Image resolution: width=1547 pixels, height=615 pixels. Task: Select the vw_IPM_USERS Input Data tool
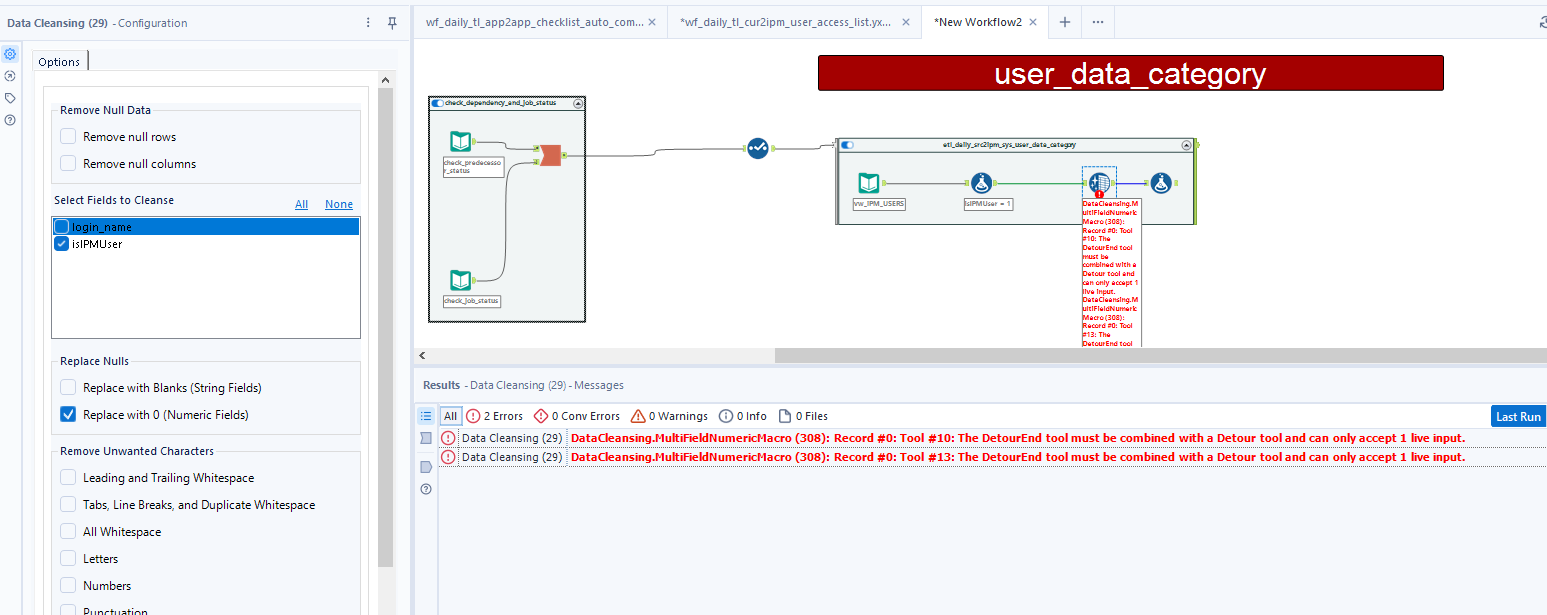869,183
